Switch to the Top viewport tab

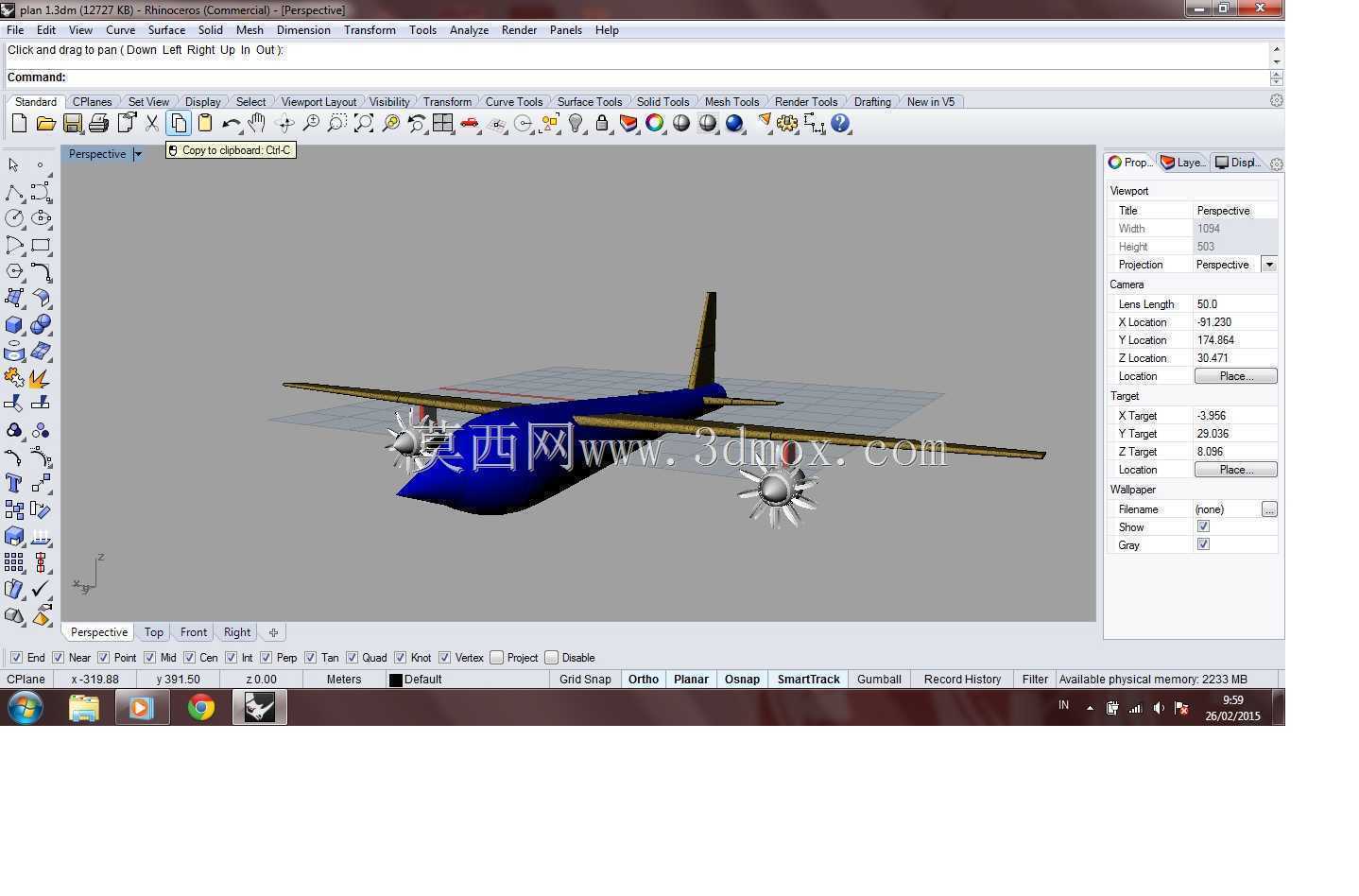point(153,632)
